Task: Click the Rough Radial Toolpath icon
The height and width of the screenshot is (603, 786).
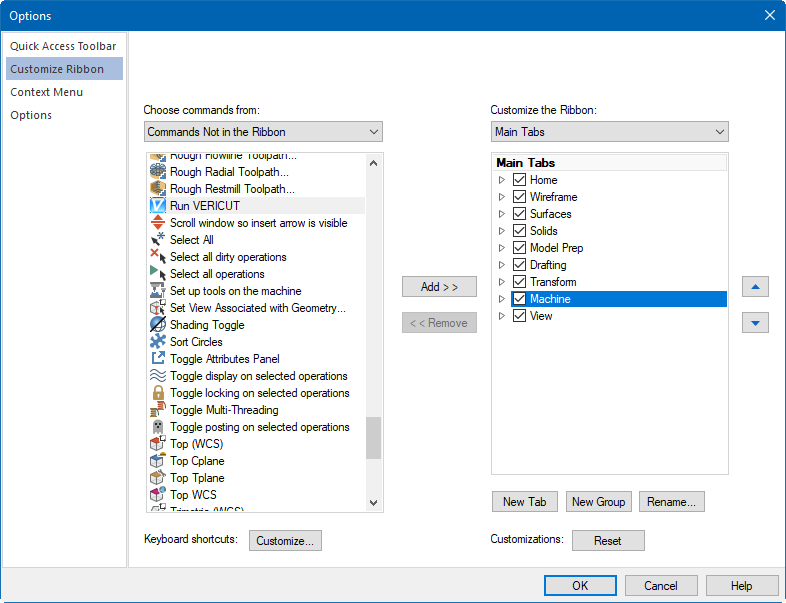Action: [x=157, y=171]
